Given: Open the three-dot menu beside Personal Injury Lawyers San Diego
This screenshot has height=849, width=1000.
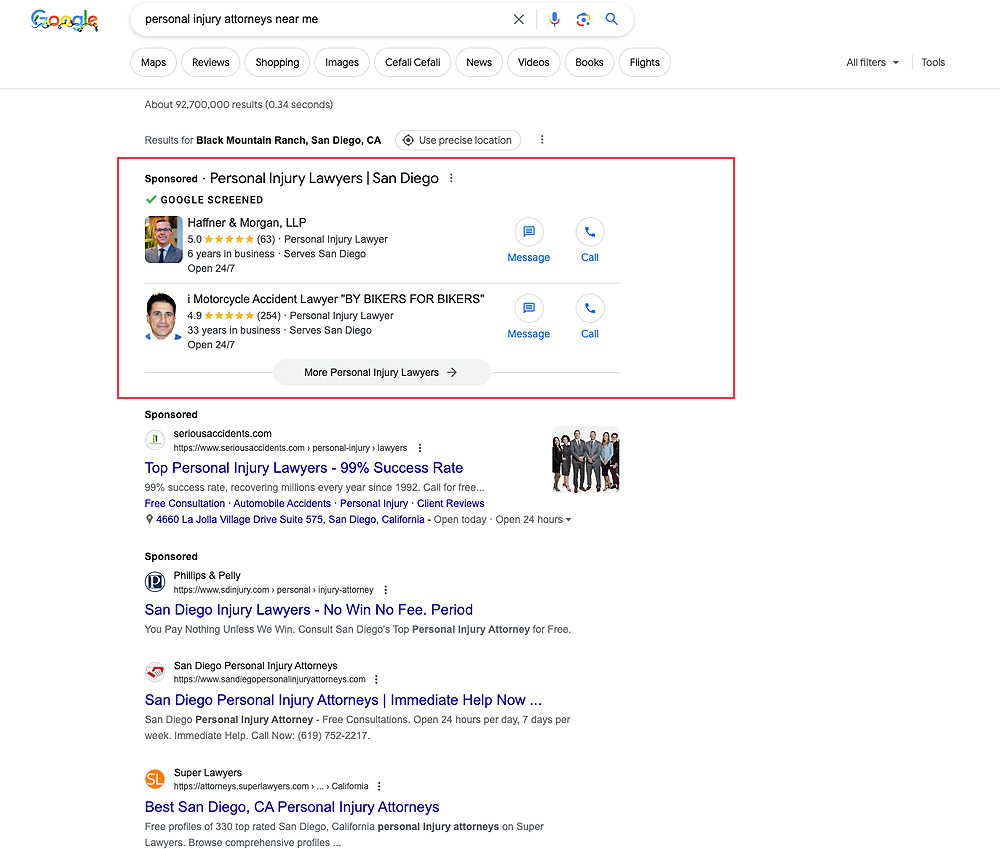Looking at the screenshot, I should point(452,178).
